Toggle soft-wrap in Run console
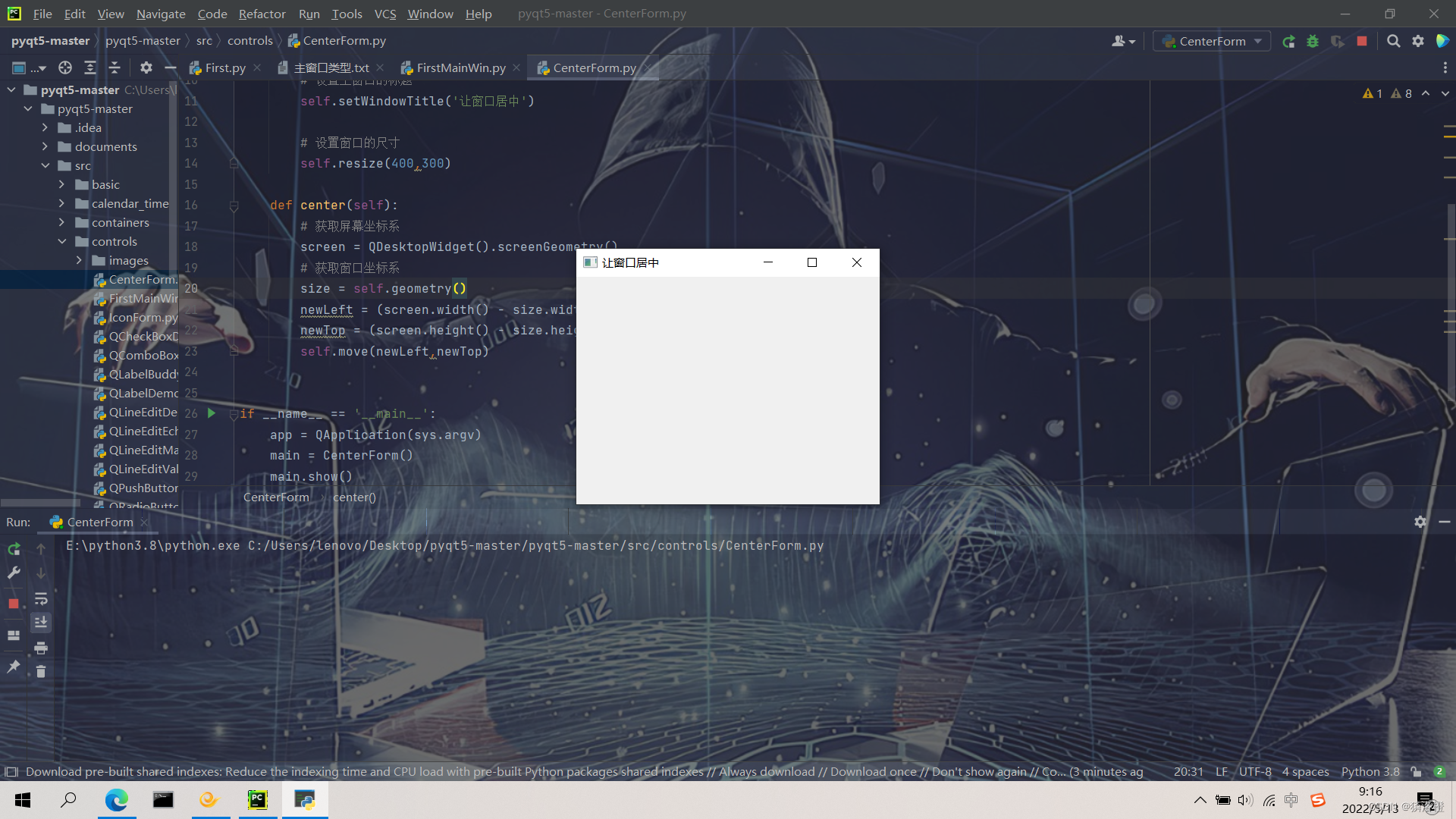Screen dimensions: 1456x819 click(x=41, y=598)
